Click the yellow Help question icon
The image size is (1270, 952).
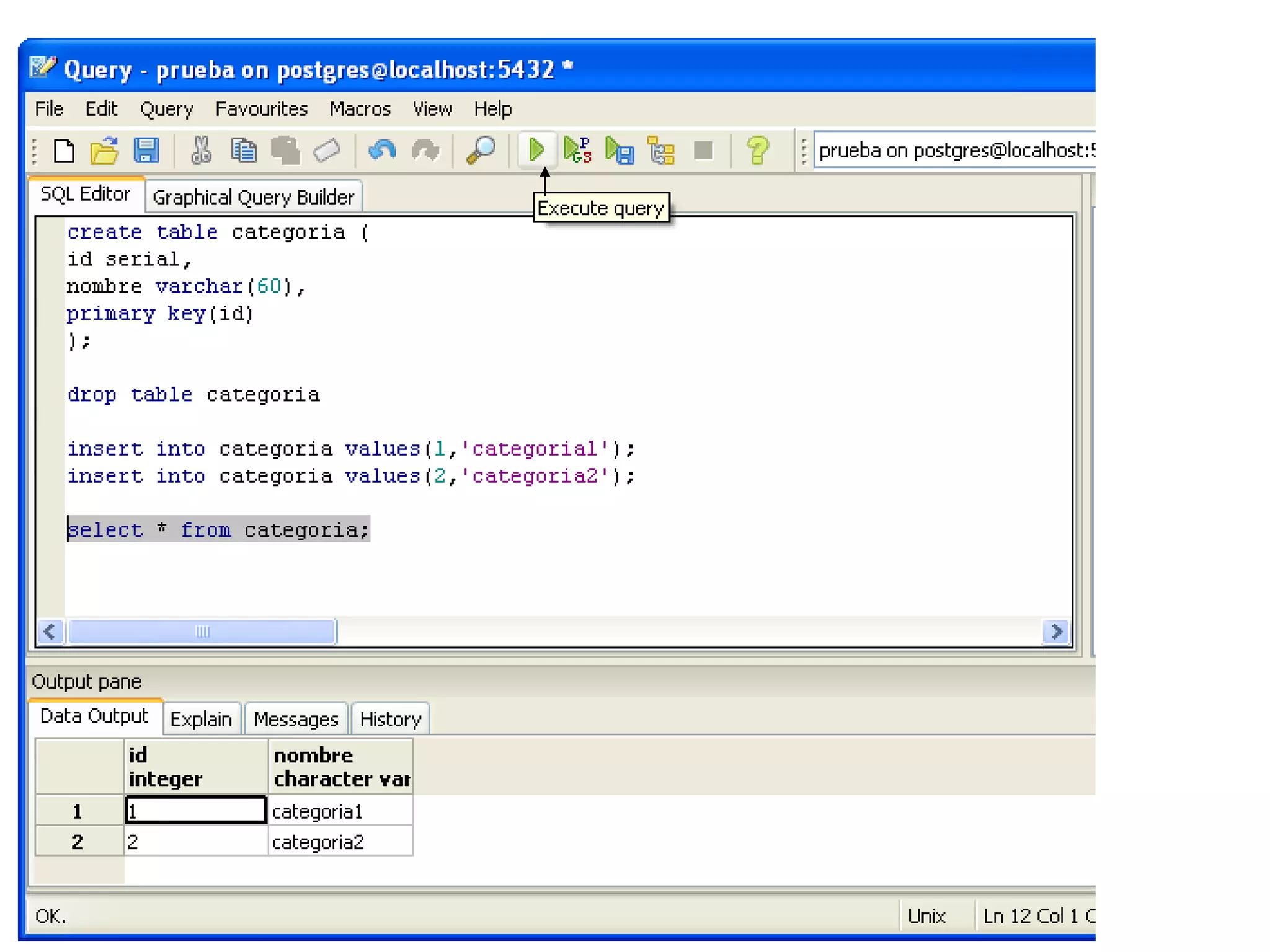pyautogui.click(x=757, y=151)
